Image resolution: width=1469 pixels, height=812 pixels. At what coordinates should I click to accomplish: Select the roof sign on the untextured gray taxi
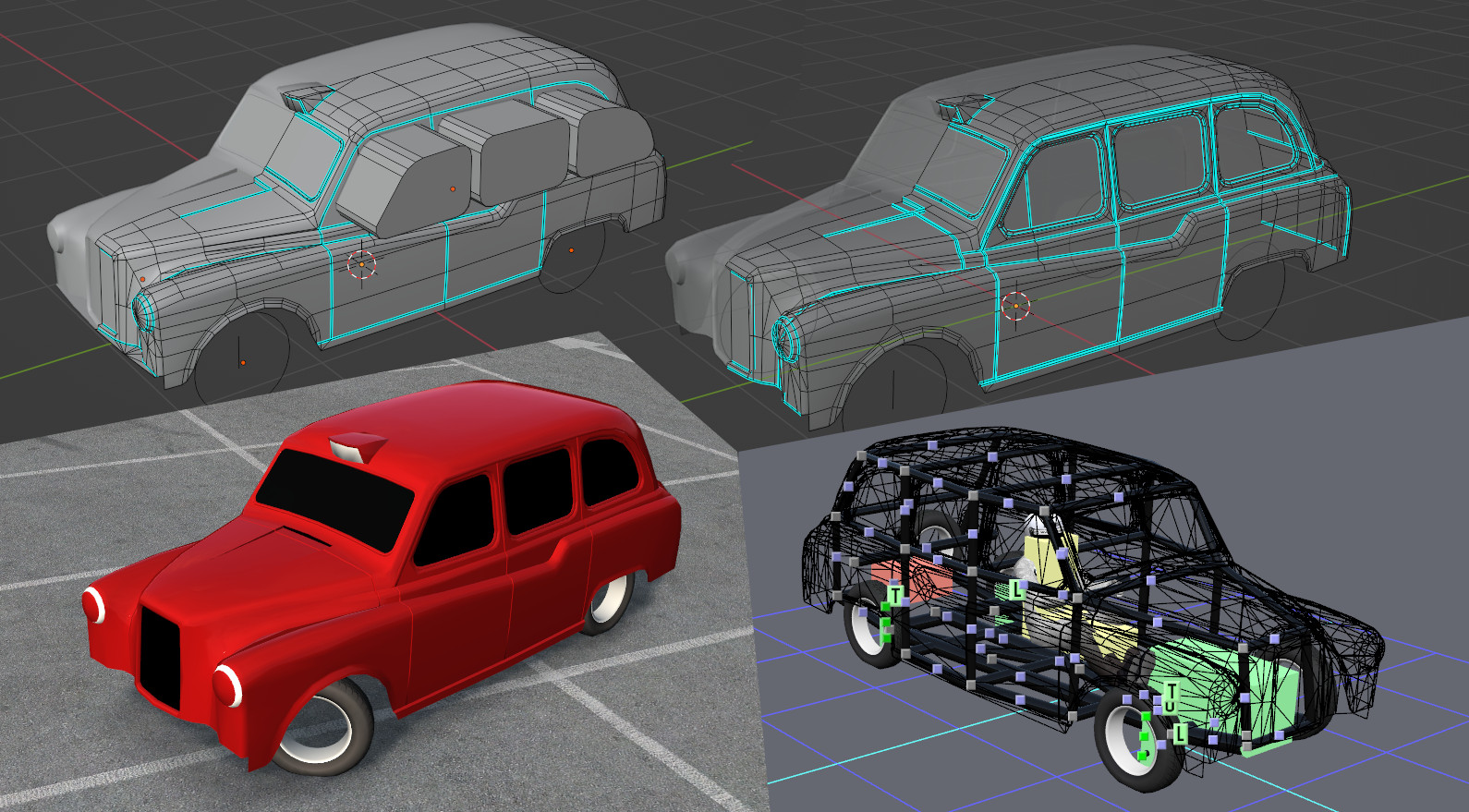[306, 96]
